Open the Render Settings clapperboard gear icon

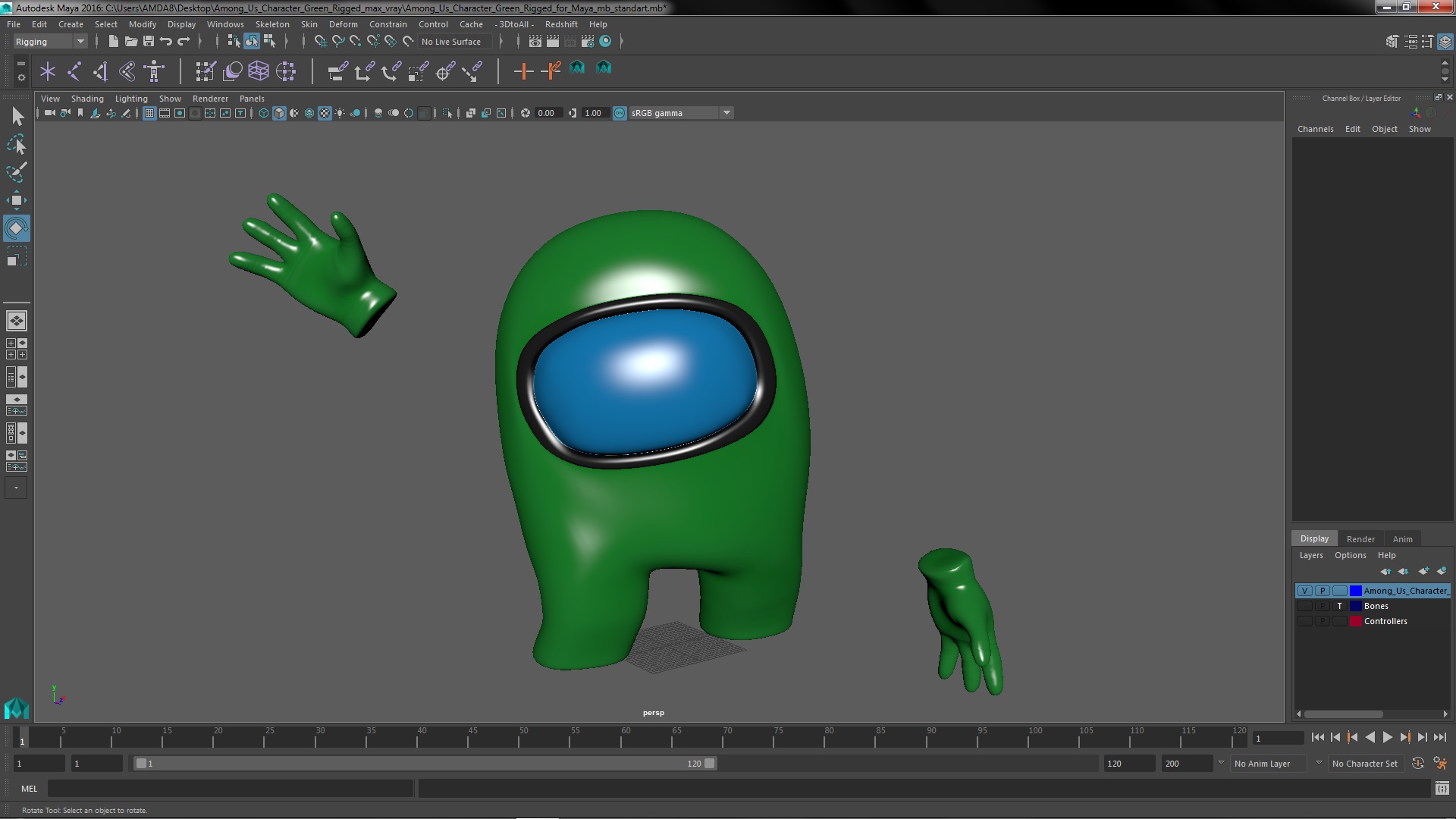pos(588,42)
